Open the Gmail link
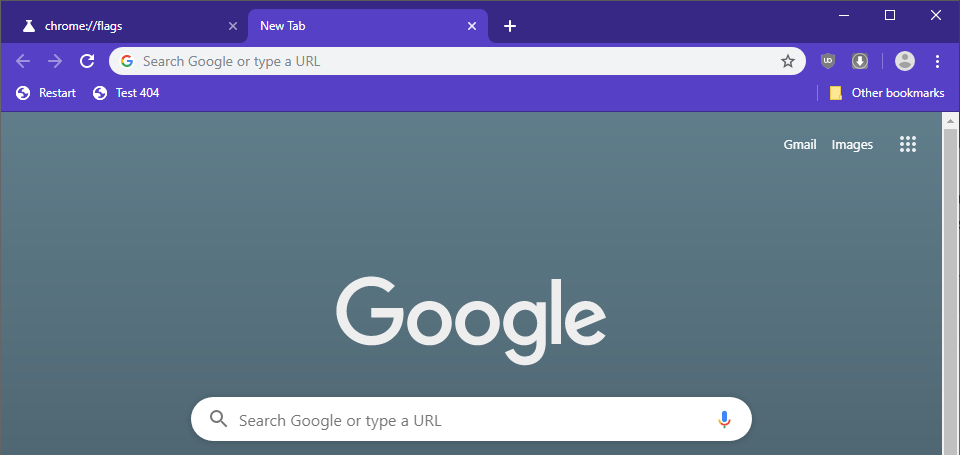 tap(800, 145)
